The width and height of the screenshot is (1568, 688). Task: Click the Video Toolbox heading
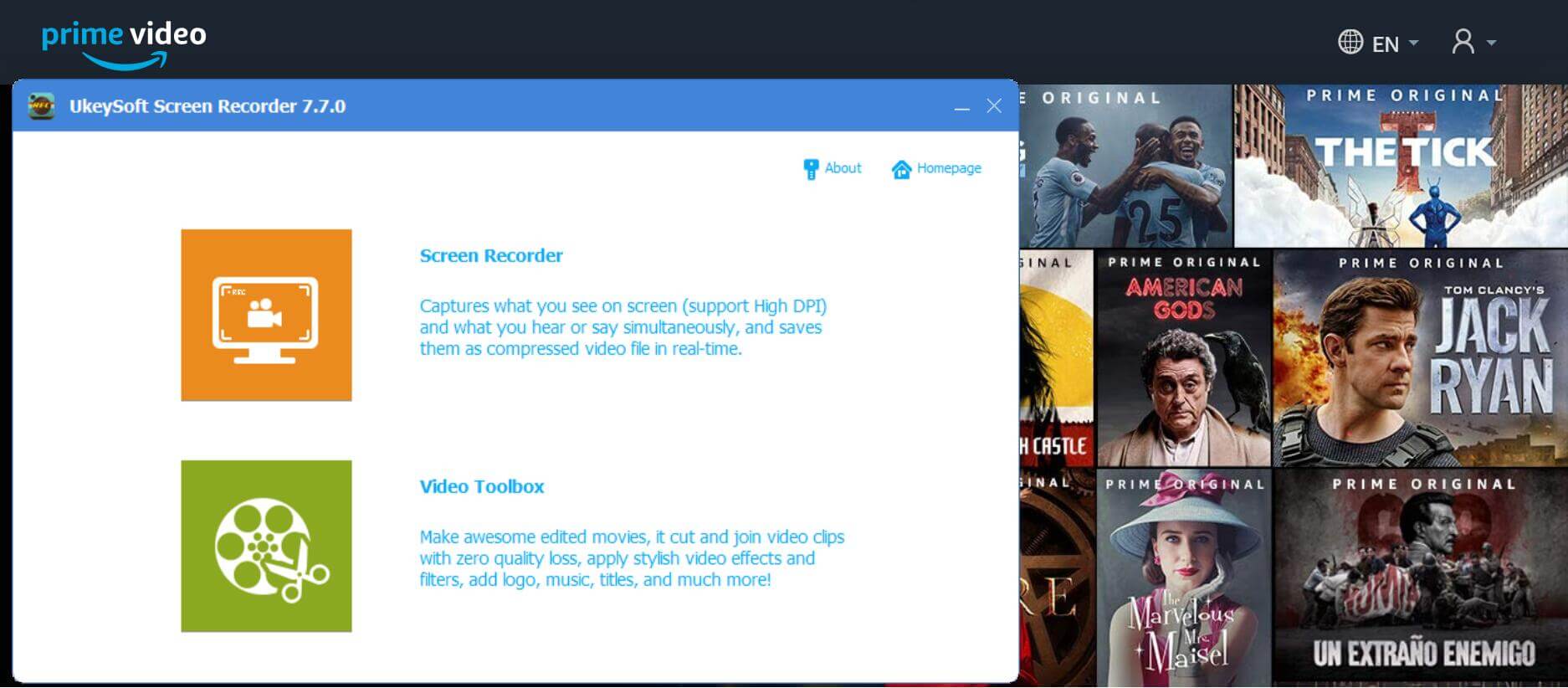[482, 486]
